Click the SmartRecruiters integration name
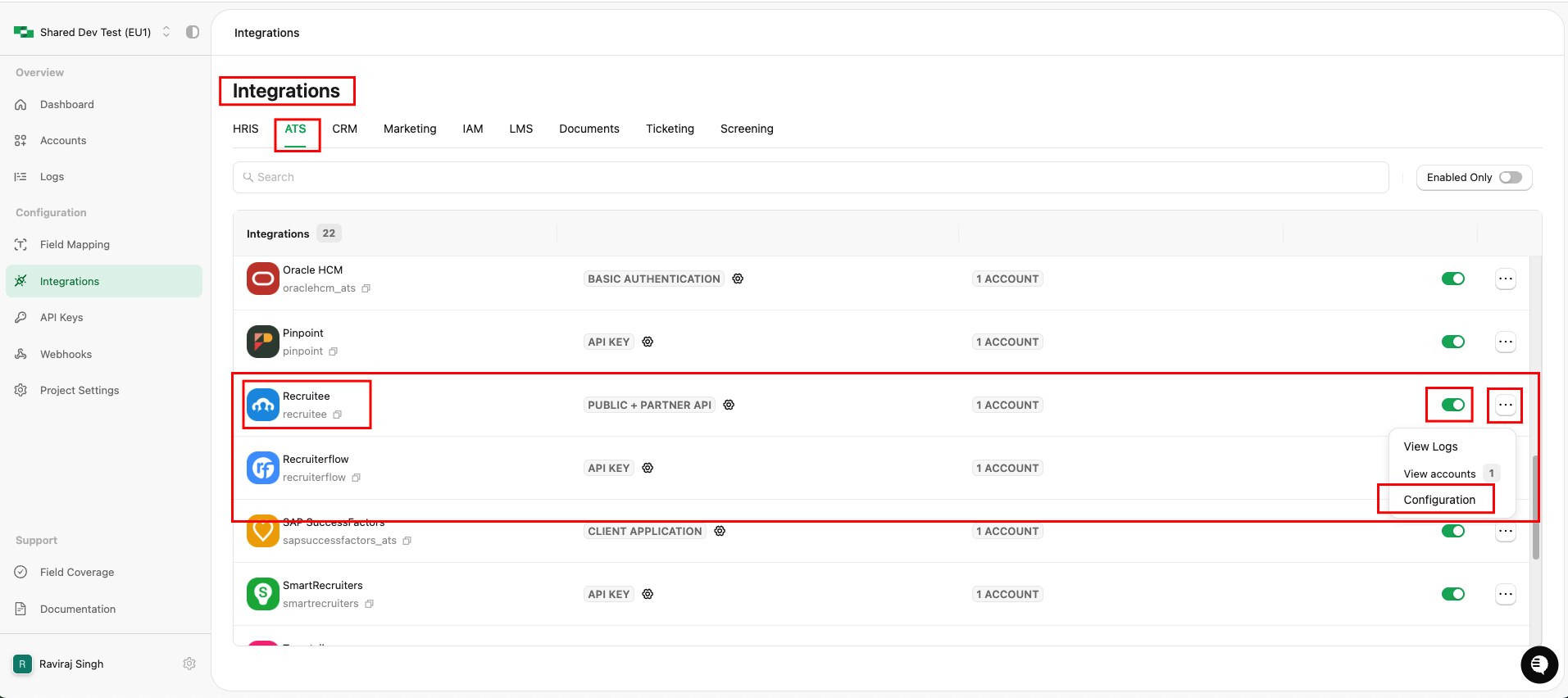The image size is (1568, 698). [323, 585]
